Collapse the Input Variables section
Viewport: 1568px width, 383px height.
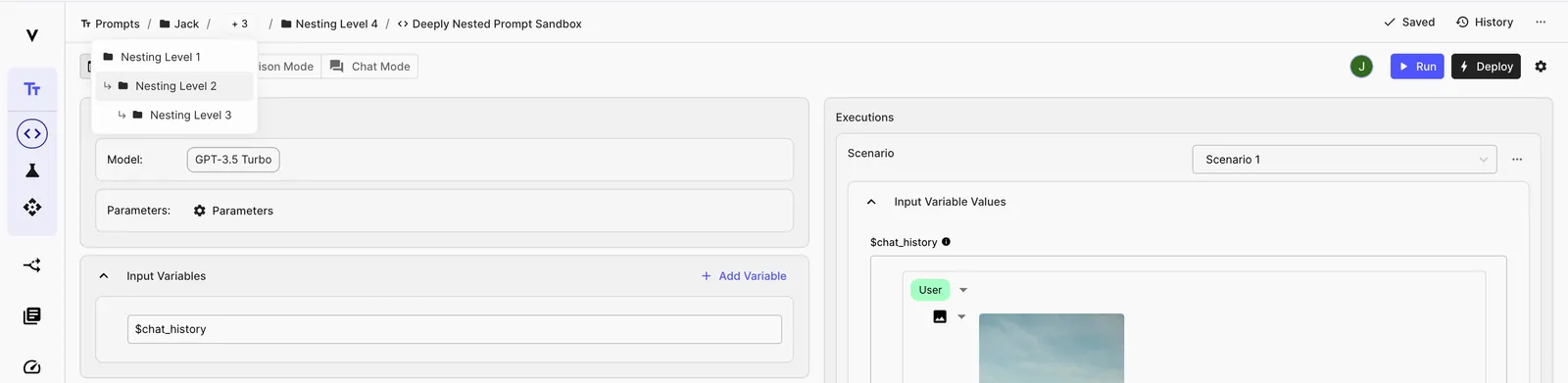pos(104,276)
